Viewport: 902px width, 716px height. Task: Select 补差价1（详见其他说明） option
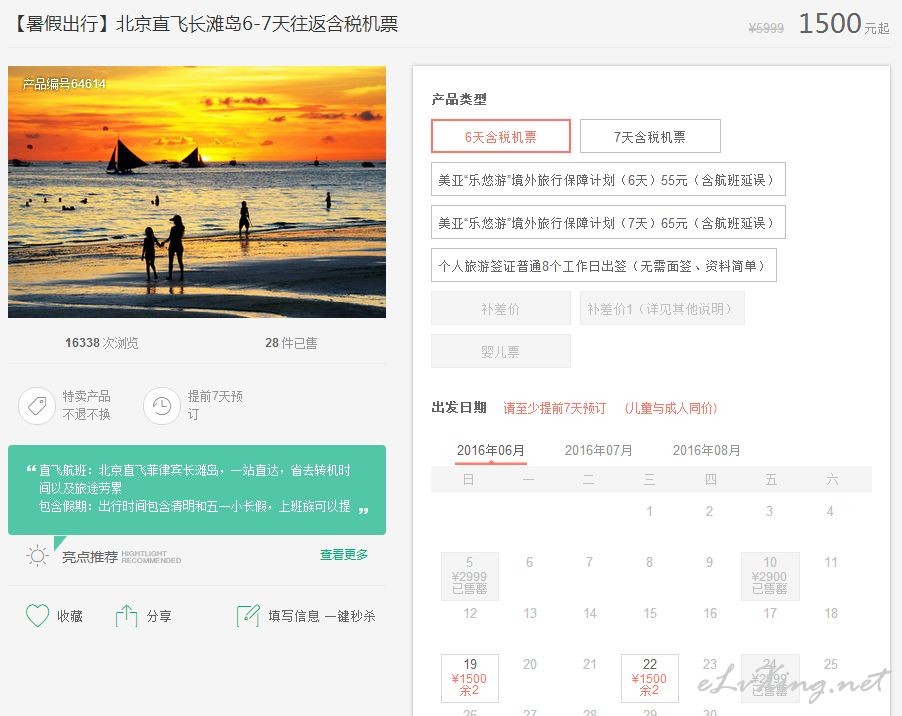click(x=662, y=308)
